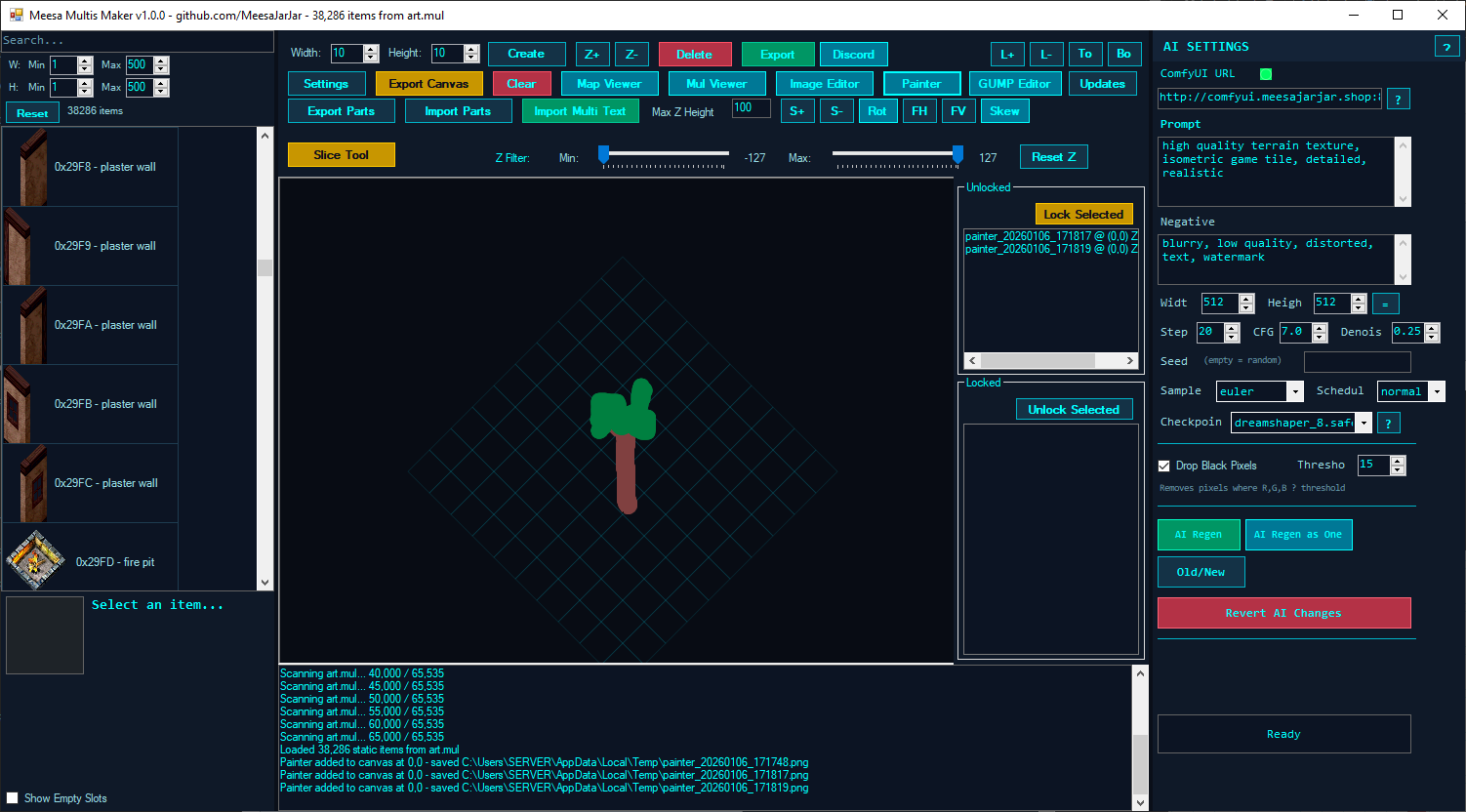Click Revert AI Changes
This screenshot has height=812, width=1466.
[1283, 613]
